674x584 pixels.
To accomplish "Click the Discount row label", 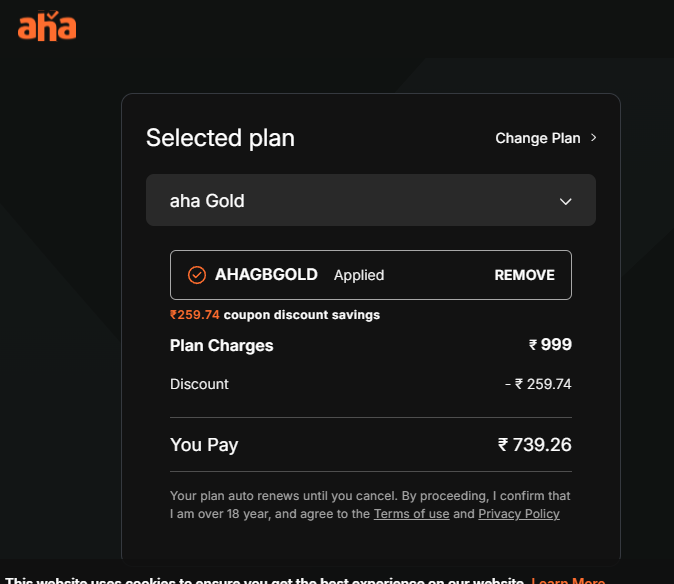I will coord(199,384).
